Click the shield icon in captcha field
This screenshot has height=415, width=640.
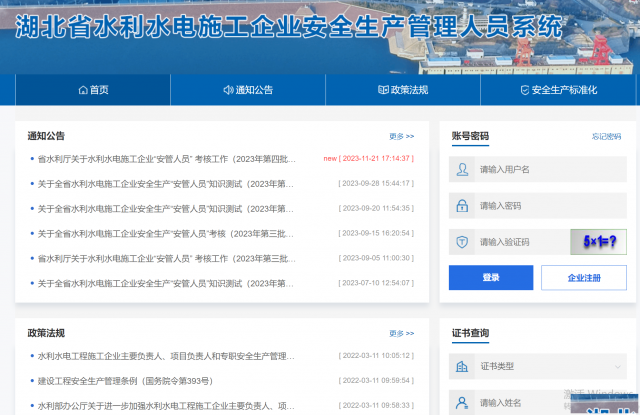pos(462,242)
